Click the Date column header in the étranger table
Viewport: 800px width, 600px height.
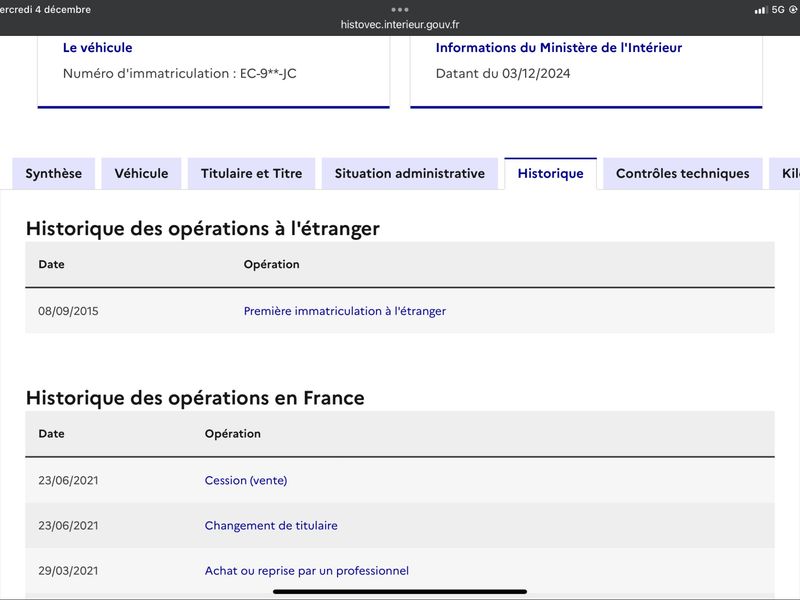pyautogui.click(x=52, y=264)
